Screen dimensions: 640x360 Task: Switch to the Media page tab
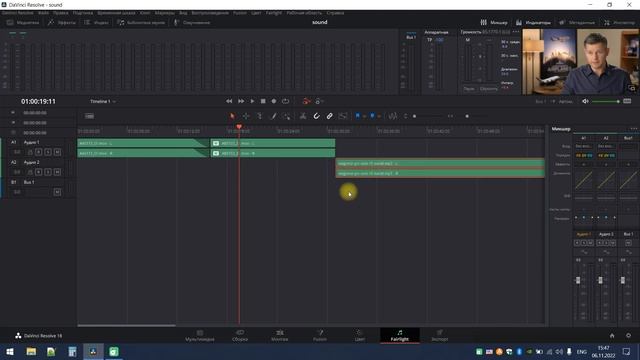tap(200, 336)
